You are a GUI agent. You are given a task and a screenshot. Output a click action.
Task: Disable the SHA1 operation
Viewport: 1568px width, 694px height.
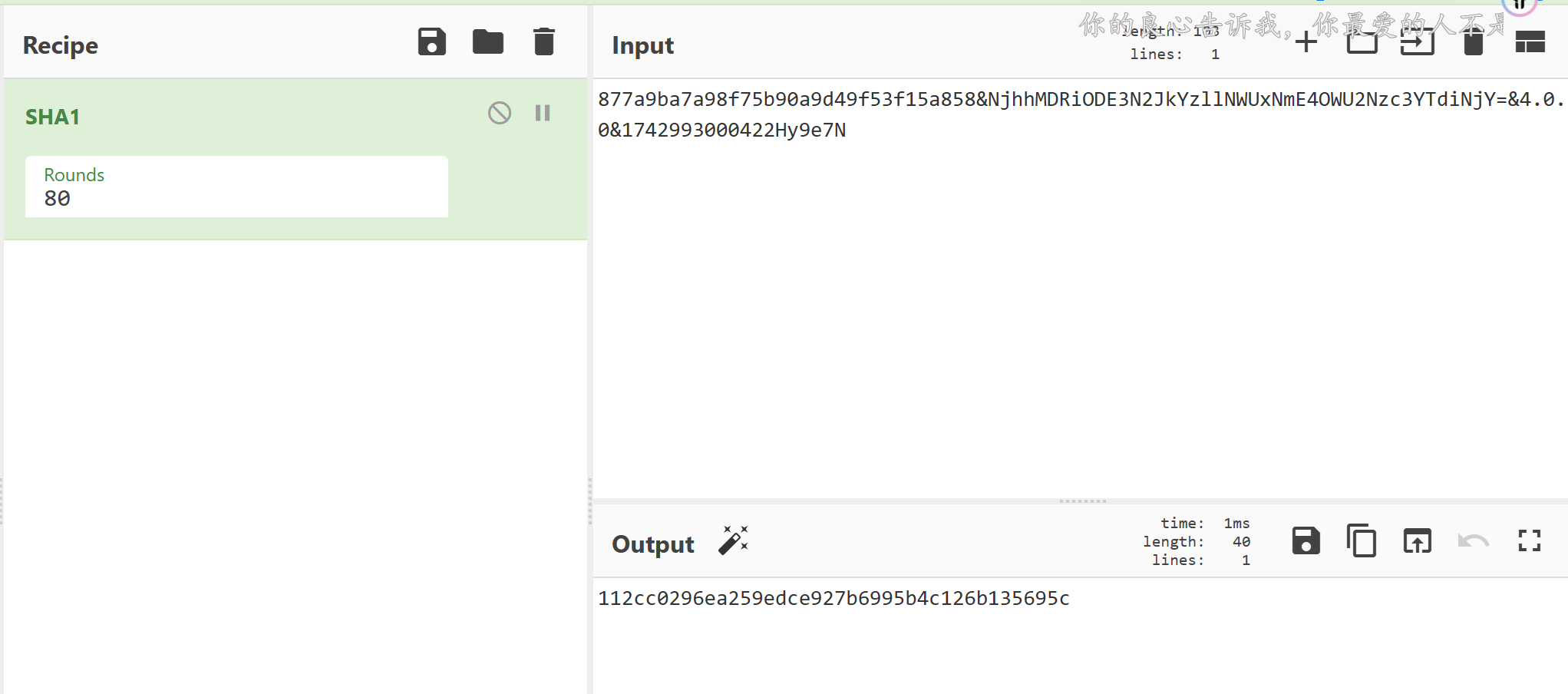[500, 114]
